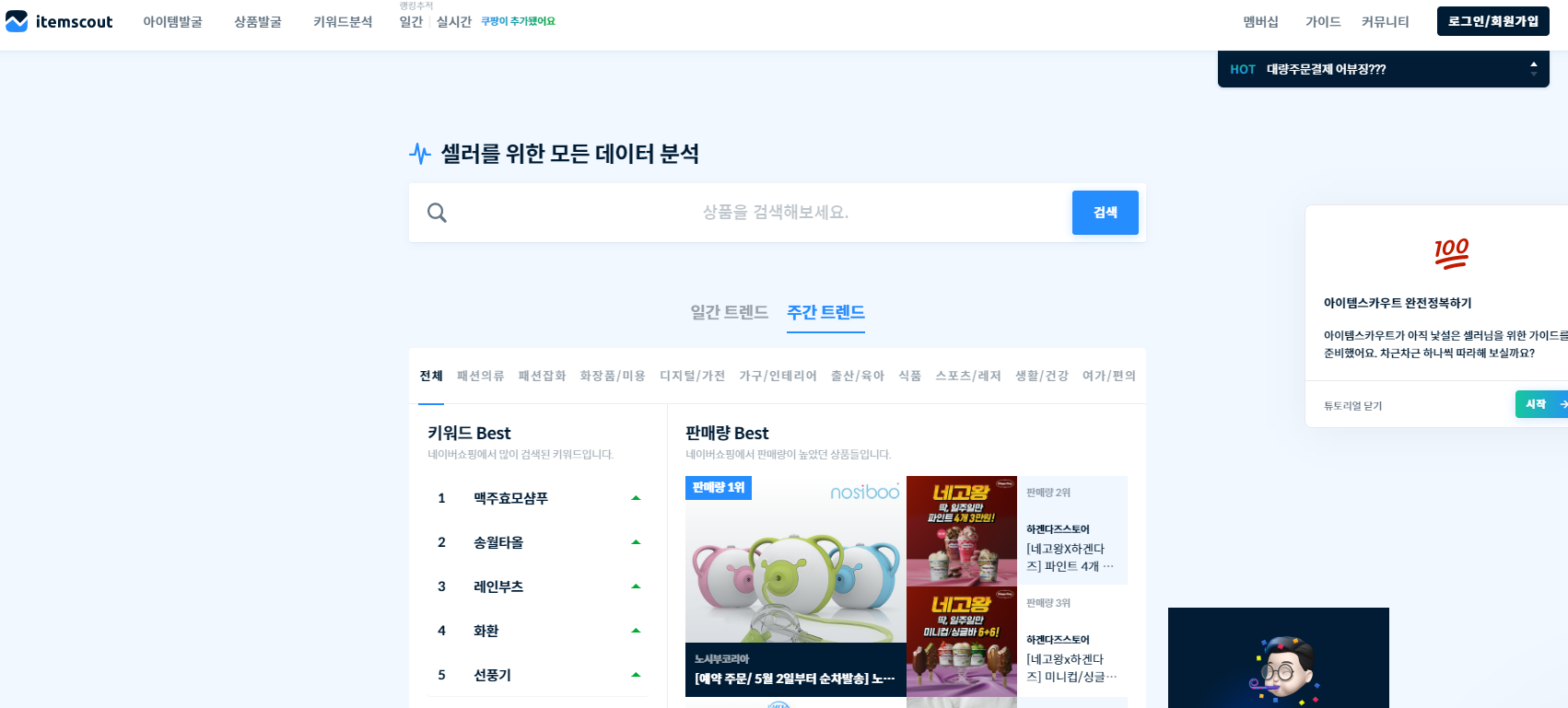Switch to 일간 트렌드 tab
This screenshot has width=1568, height=708.
(x=729, y=312)
